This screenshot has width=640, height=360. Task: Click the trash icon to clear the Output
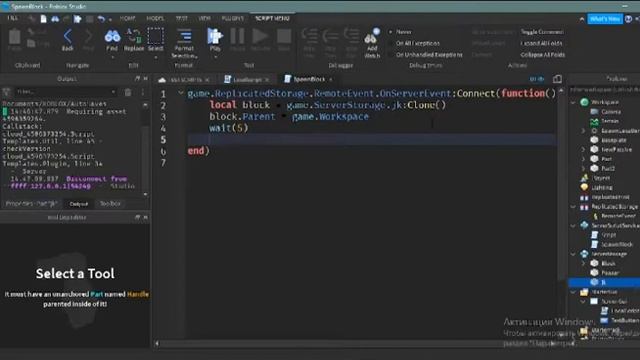point(128,92)
